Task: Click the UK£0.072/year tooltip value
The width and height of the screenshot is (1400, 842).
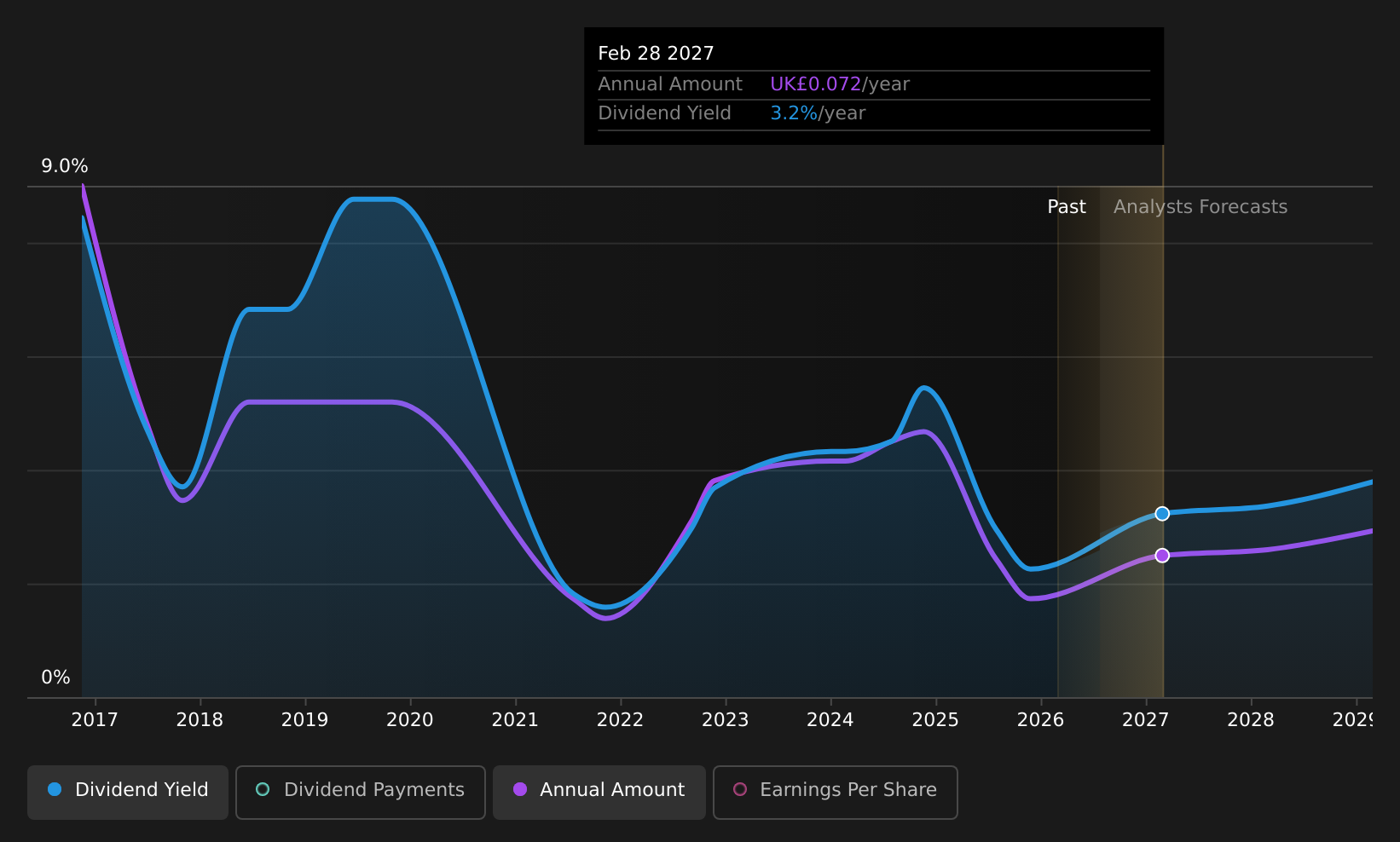Action: (840, 84)
